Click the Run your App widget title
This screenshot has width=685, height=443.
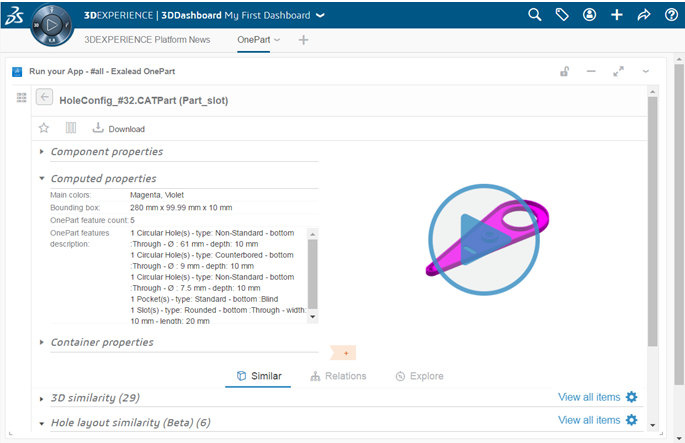[x=102, y=71]
